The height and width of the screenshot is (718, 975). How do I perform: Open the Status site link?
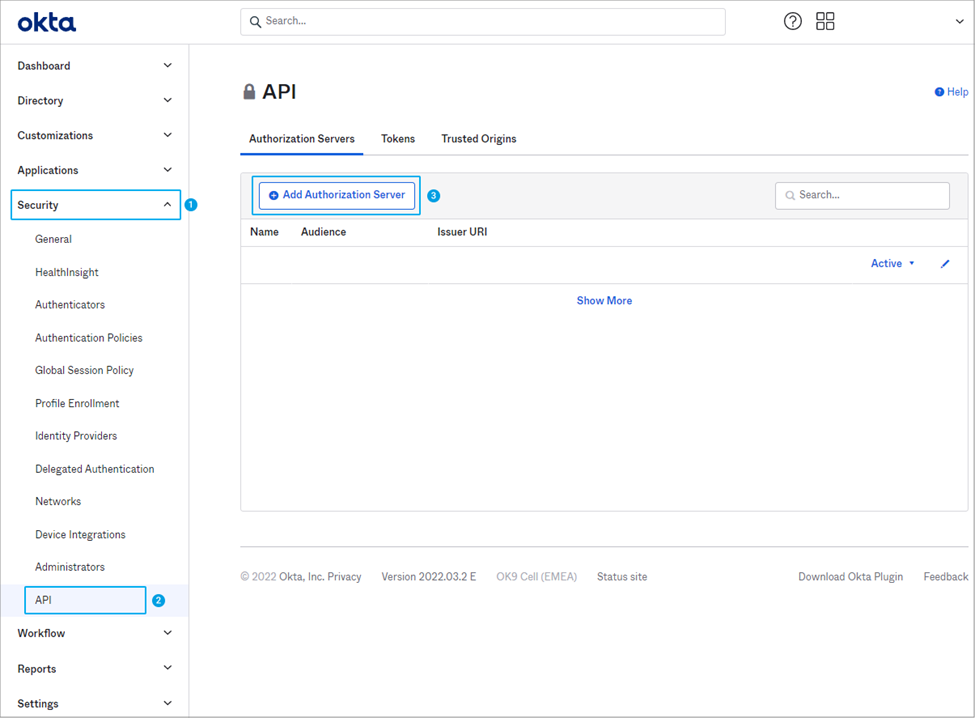tap(622, 577)
